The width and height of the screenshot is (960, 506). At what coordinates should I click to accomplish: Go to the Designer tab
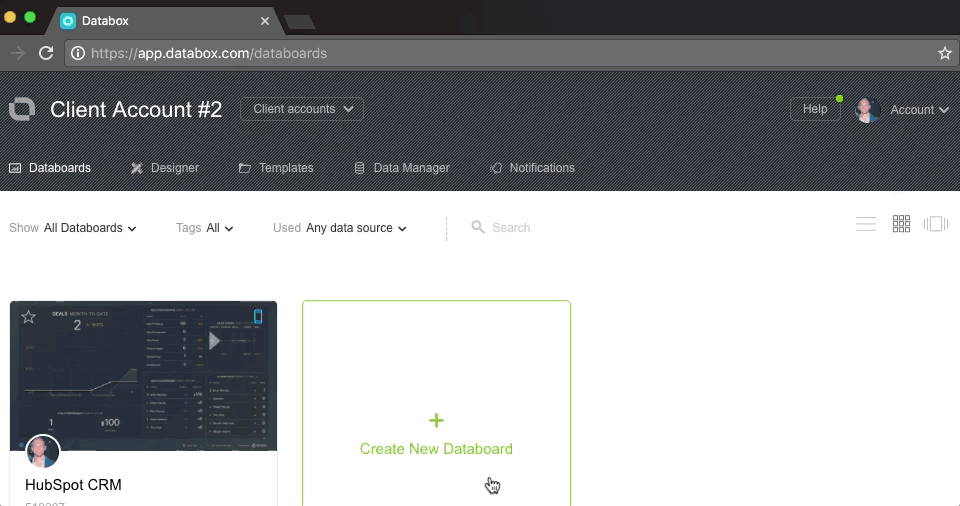click(x=165, y=168)
